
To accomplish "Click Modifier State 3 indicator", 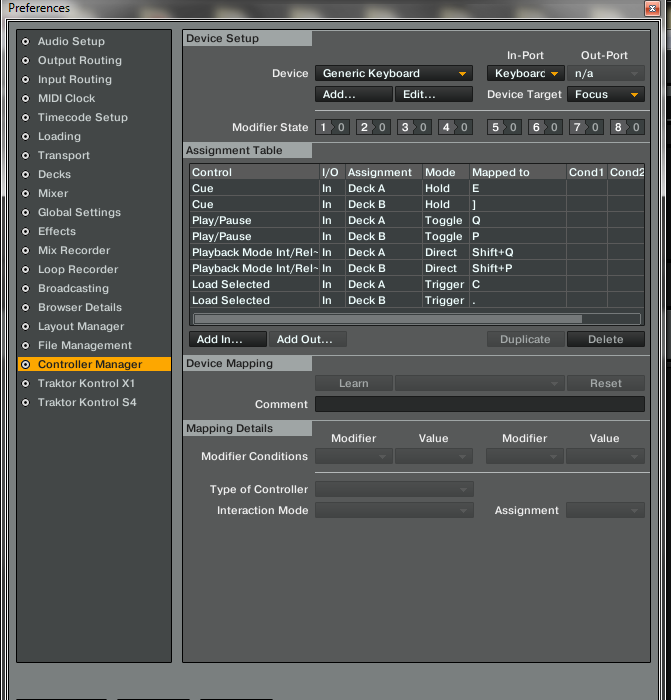I will point(414,127).
